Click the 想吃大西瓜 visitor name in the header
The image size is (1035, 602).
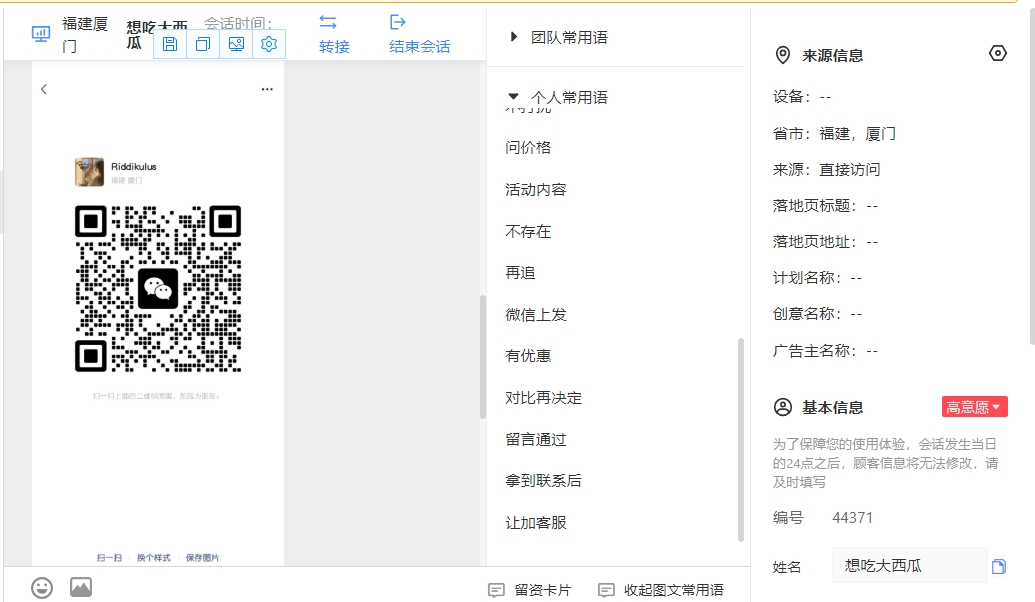point(157,34)
